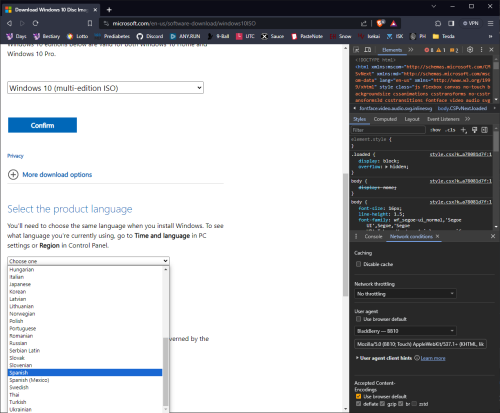Open the Lotto bookmark

click(x=77, y=36)
